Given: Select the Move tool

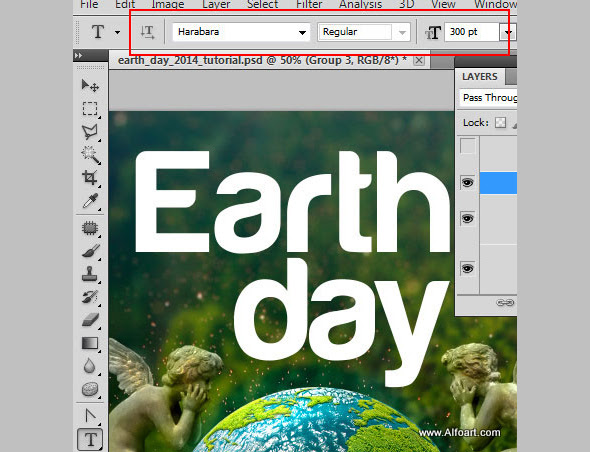Looking at the screenshot, I should [x=90, y=86].
